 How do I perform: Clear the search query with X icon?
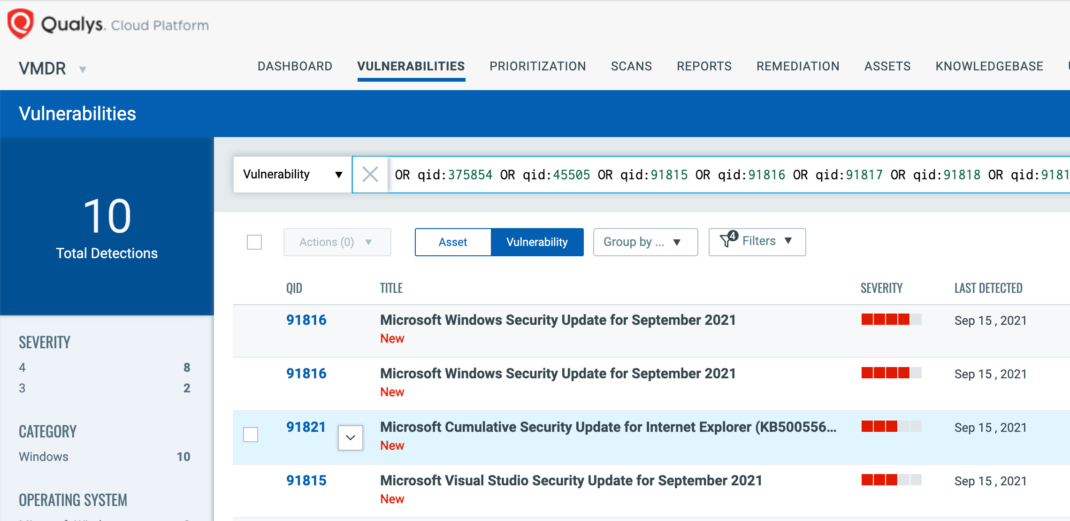[x=370, y=174]
